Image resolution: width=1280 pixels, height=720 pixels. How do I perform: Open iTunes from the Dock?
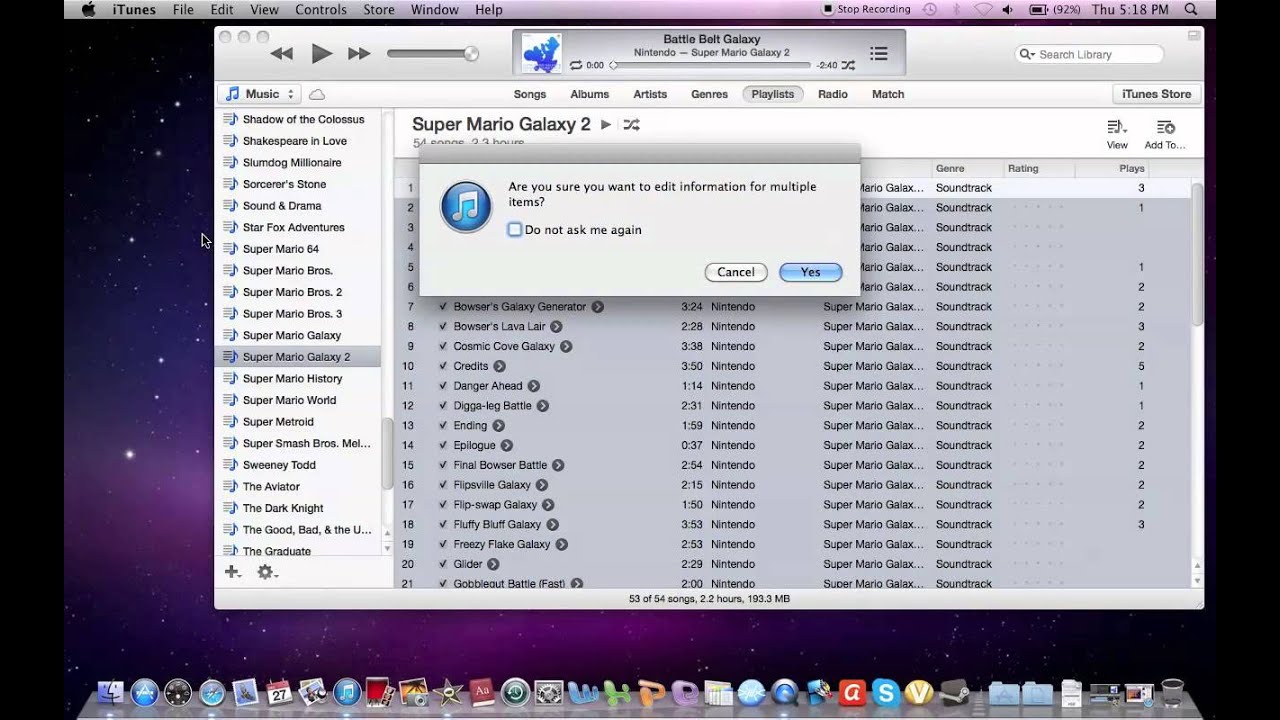[347, 692]
